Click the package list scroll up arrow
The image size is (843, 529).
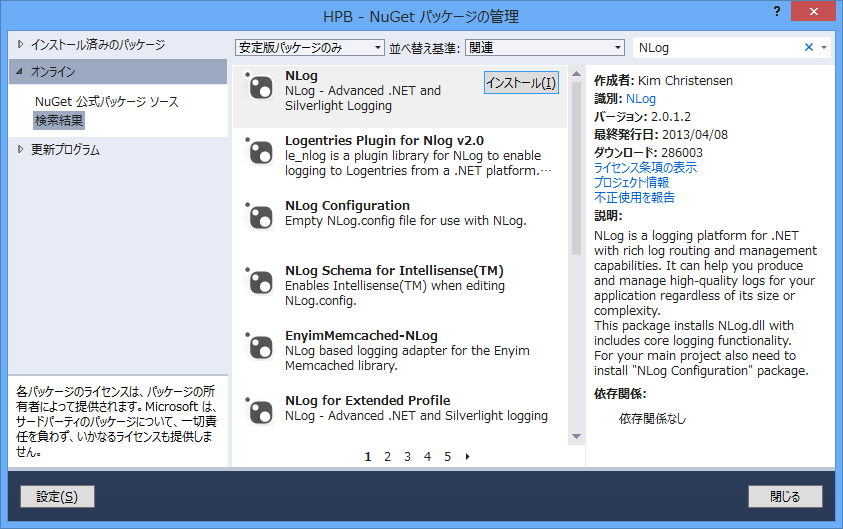click(576, 74)
